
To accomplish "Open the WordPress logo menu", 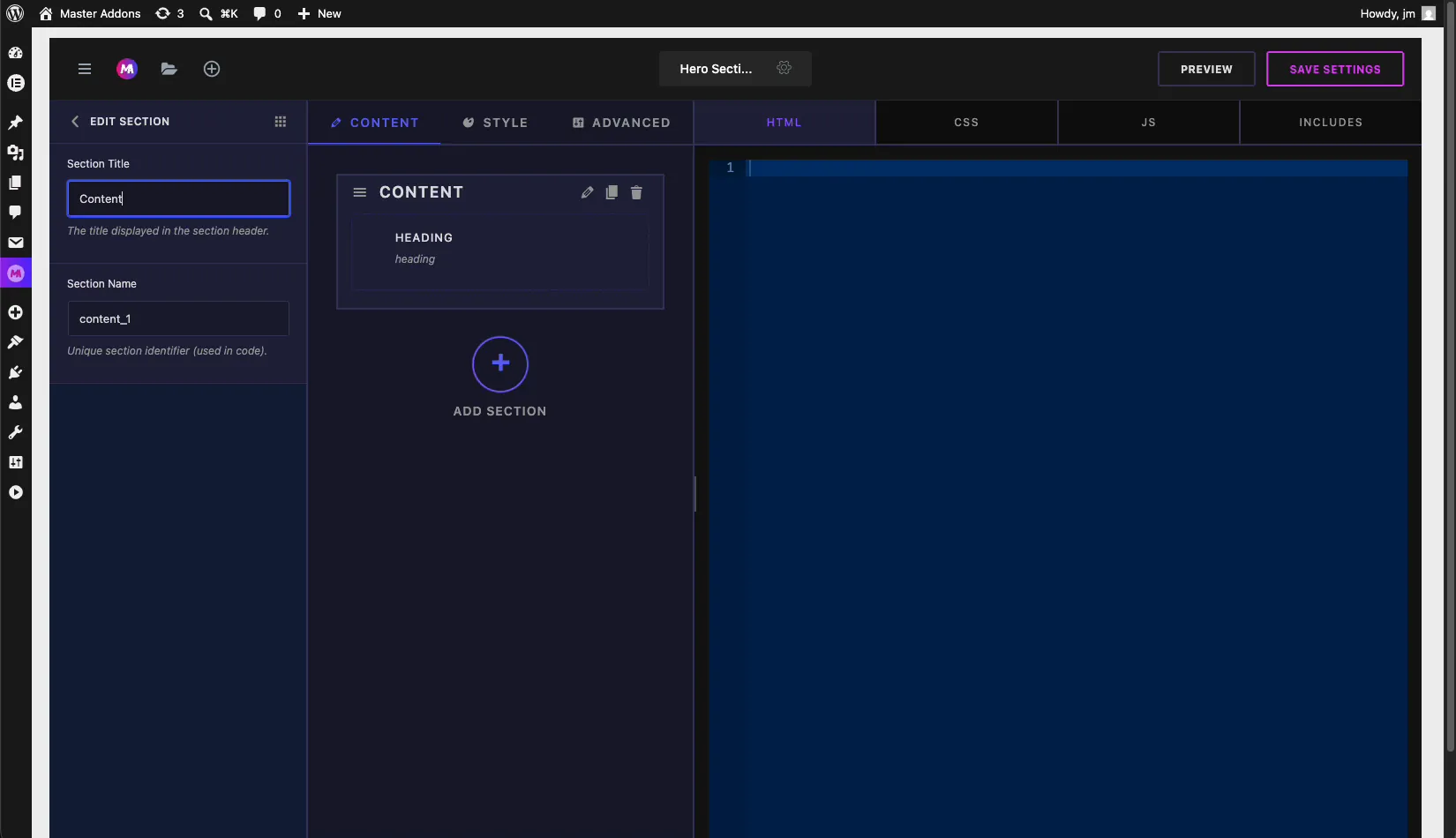I will [15, 13].
